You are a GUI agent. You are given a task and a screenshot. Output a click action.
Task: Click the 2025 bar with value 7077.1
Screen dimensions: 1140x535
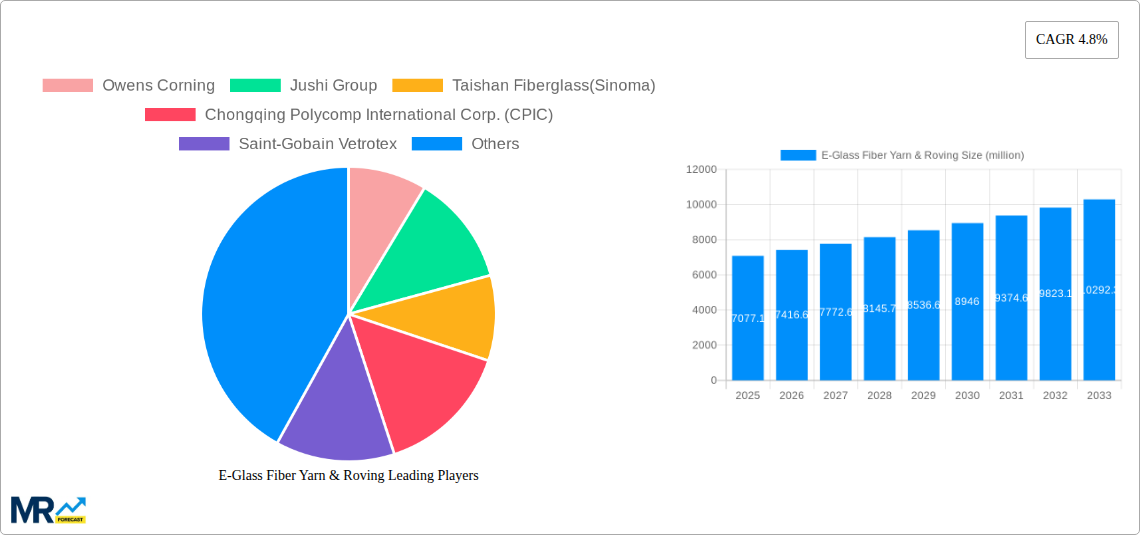[x=748, y=318]
